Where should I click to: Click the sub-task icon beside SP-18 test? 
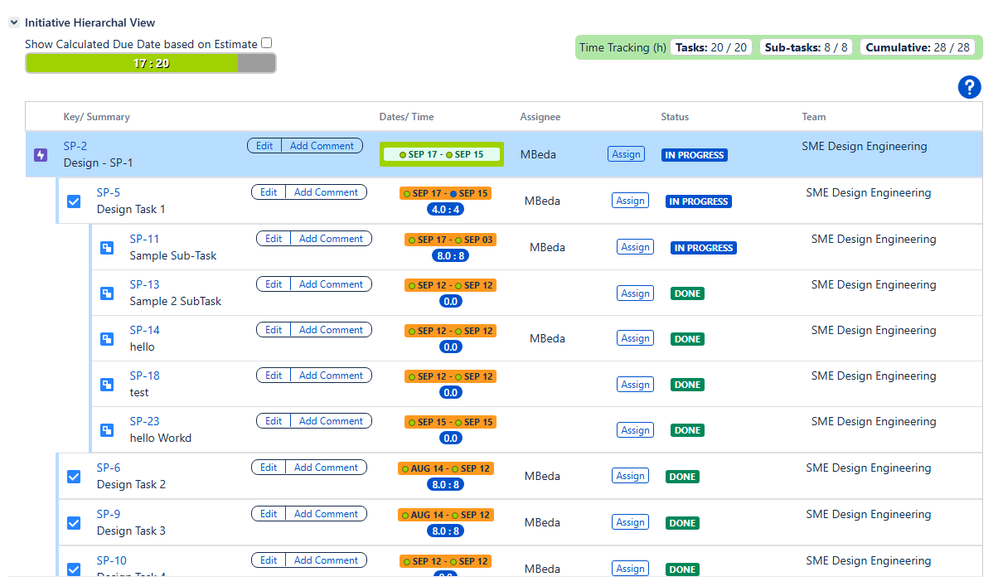(107, 384)
